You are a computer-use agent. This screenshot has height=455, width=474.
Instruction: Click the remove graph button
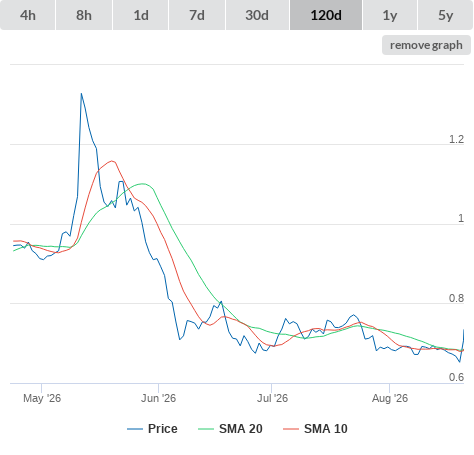pos(426,45)
